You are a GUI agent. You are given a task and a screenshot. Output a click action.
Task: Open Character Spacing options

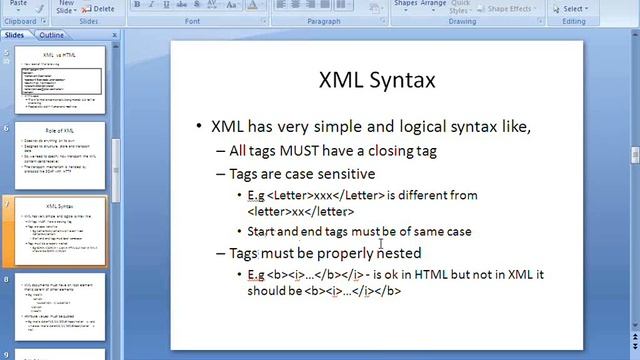212,4
